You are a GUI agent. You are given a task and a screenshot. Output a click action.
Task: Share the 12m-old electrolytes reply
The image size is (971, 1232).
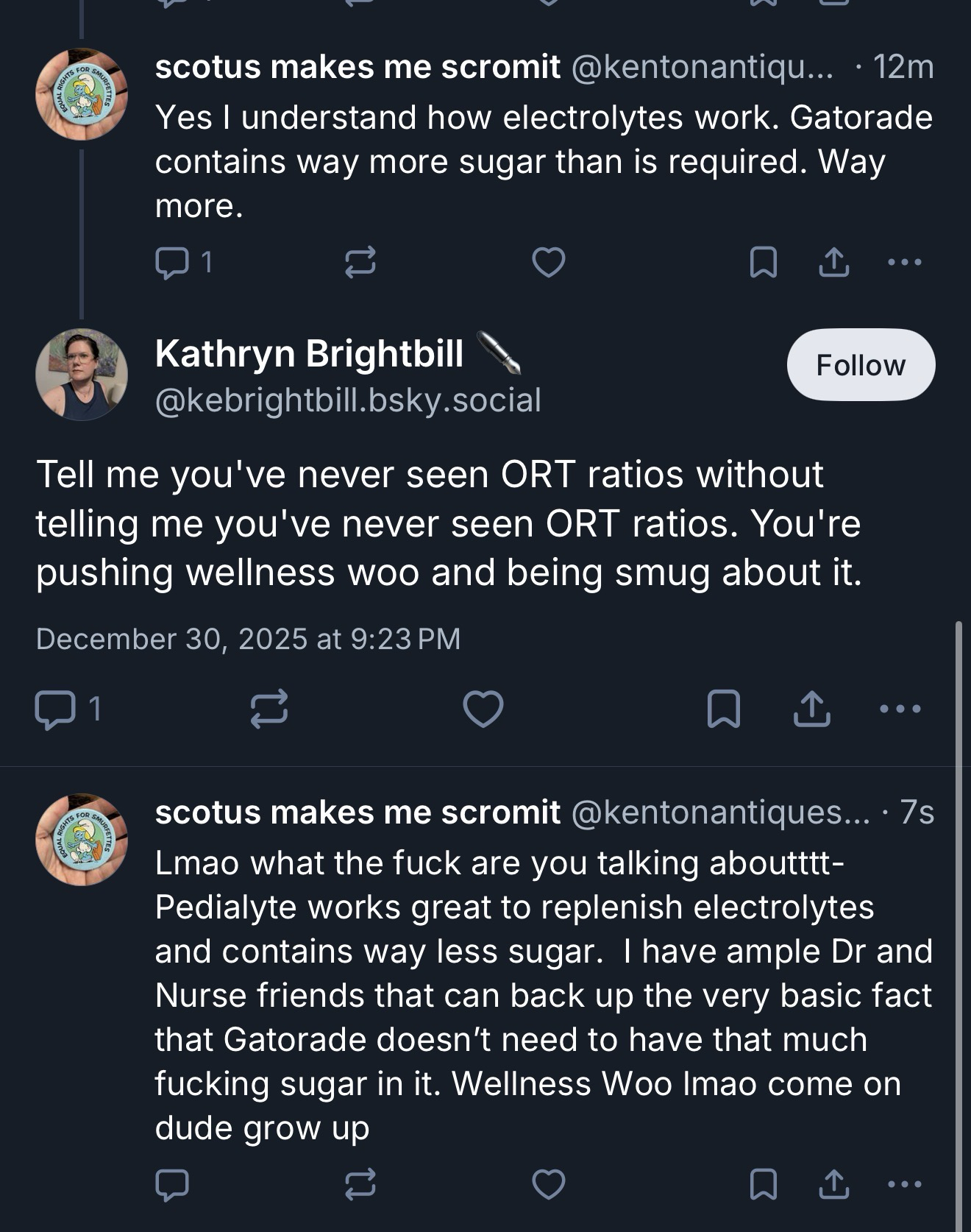pos(833,262)
